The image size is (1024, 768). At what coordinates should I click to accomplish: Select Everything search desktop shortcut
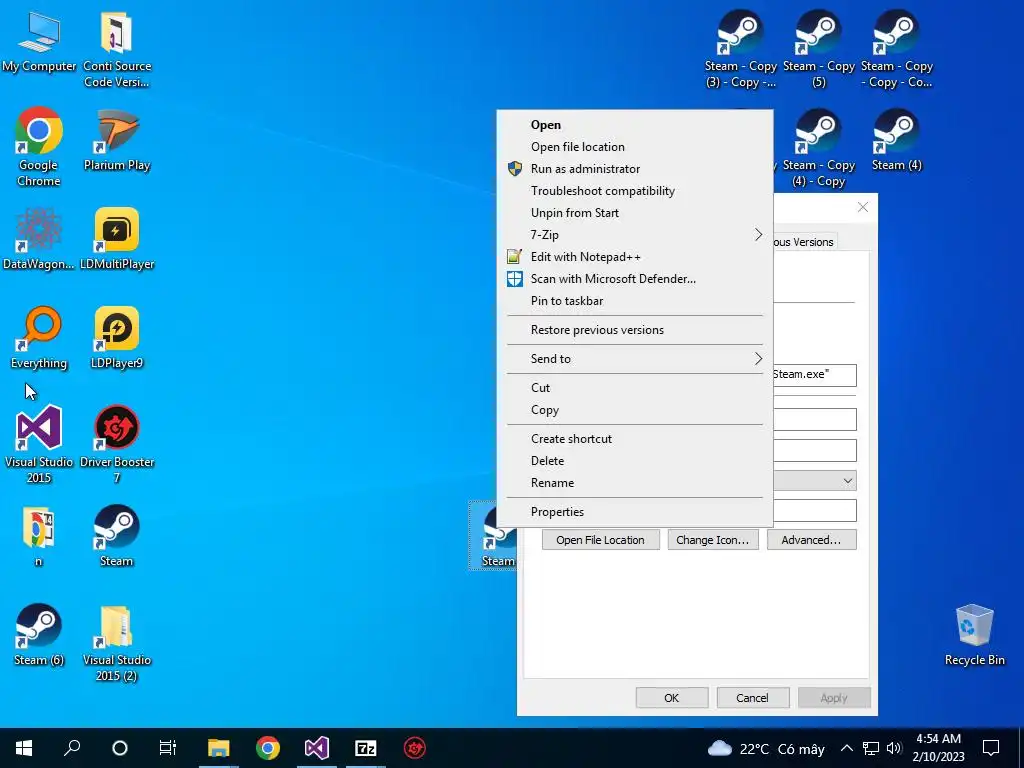point(39,338)
